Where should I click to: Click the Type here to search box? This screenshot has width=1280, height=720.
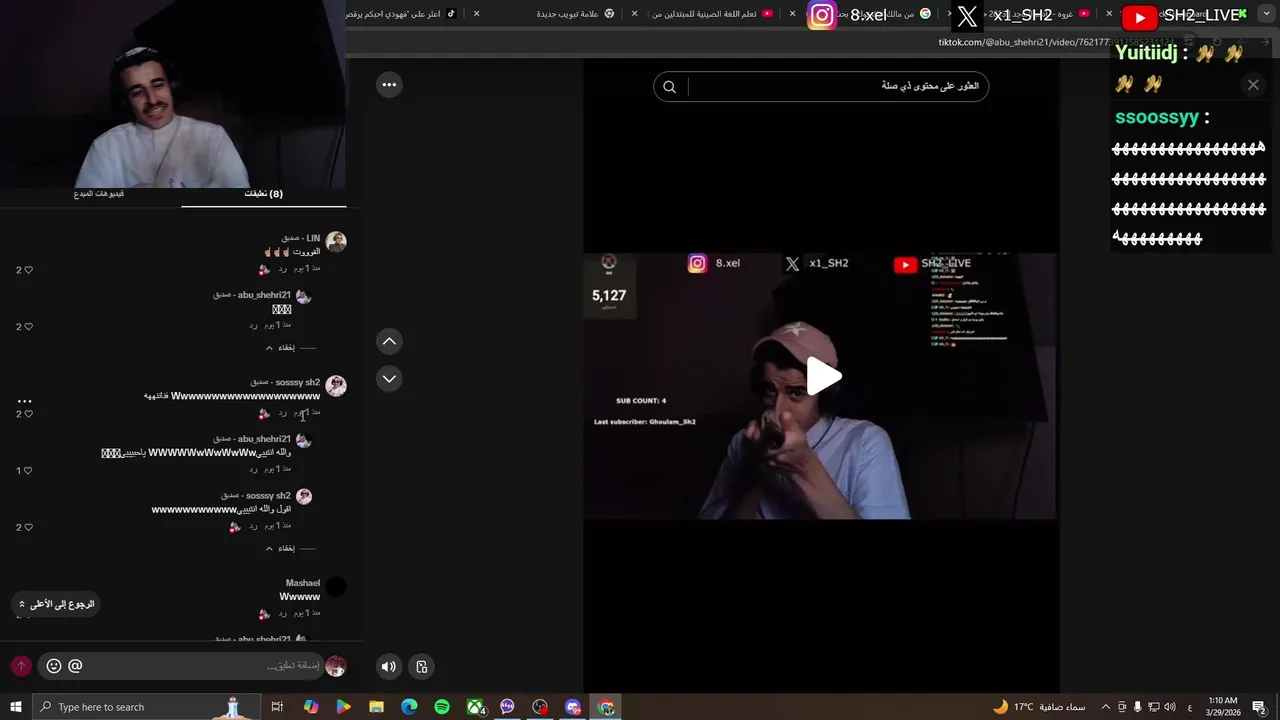145,707
